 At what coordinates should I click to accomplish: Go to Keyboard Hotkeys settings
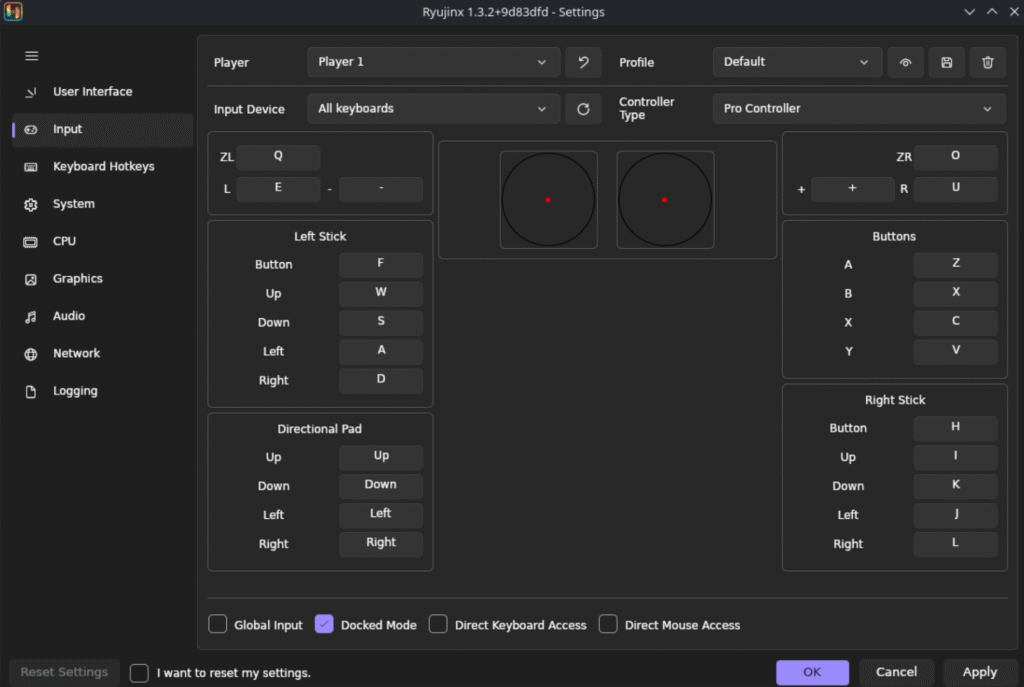coord(103,167)
